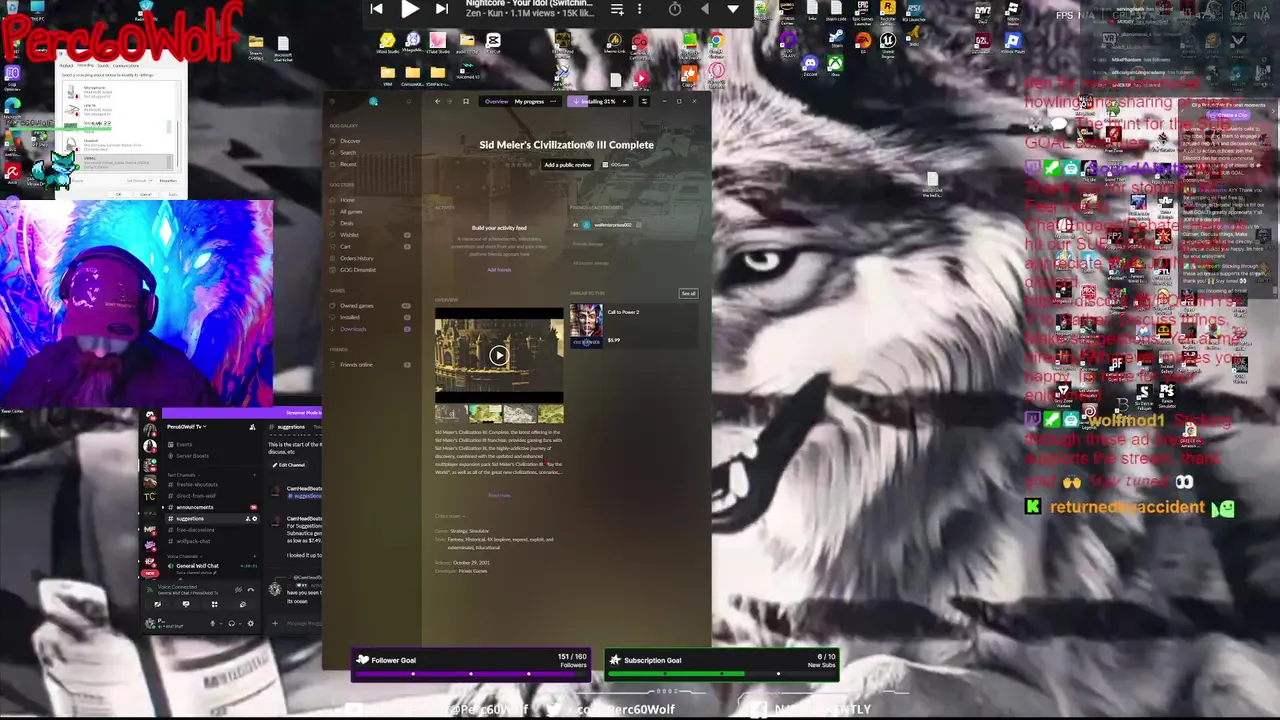The width and height of the screenshot is (1280, 720).
Task: Switch to the My progress tab
Action: [x=529, y=102]
